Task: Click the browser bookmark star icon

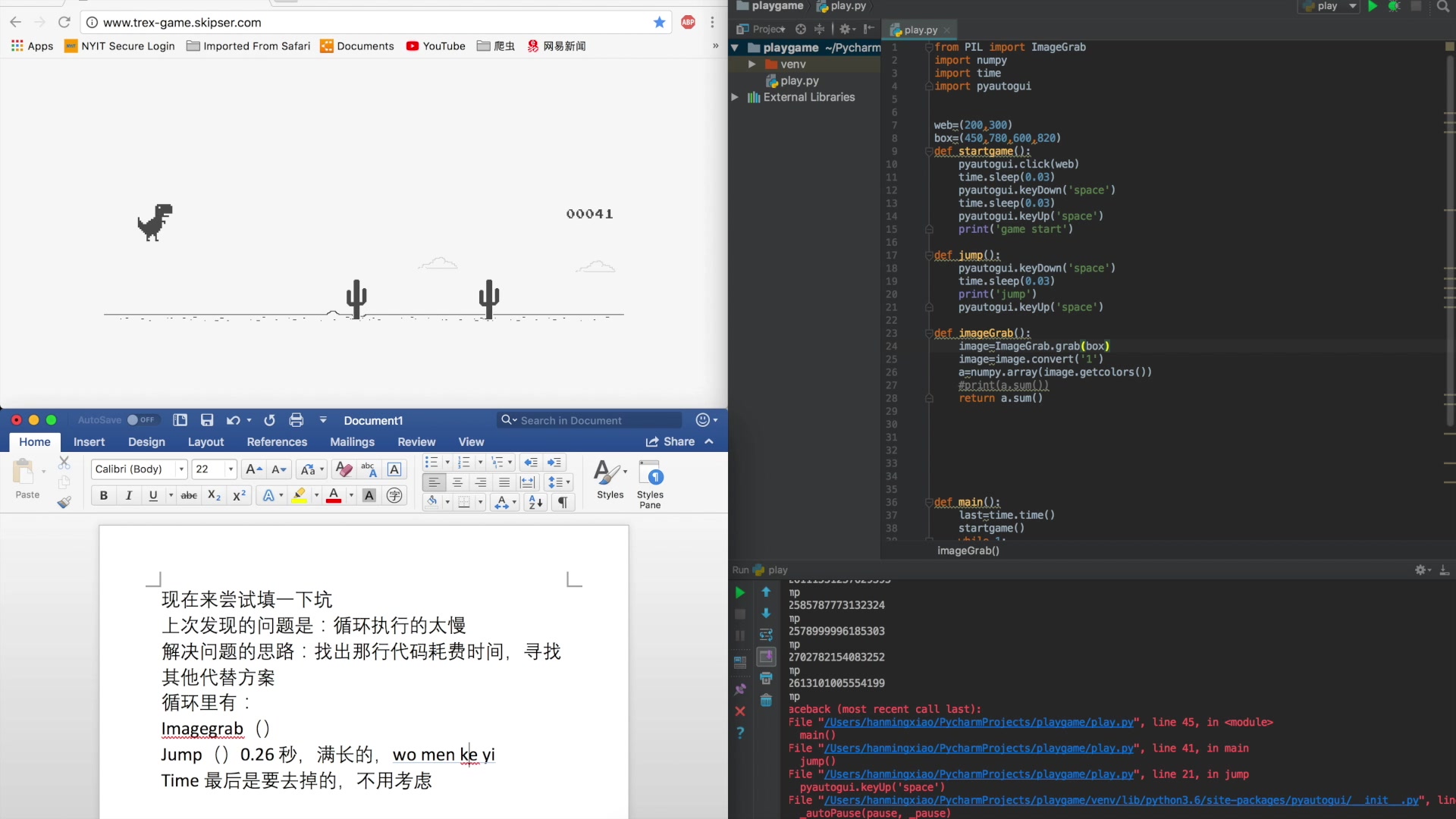Action: coord(660,22)
